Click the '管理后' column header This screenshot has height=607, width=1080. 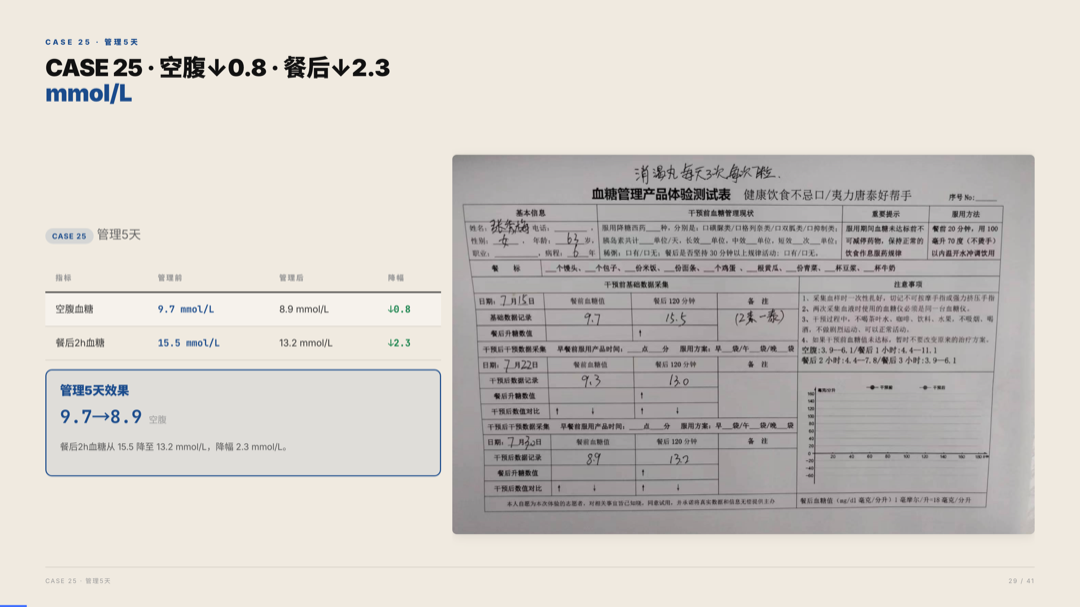point(291,278)
